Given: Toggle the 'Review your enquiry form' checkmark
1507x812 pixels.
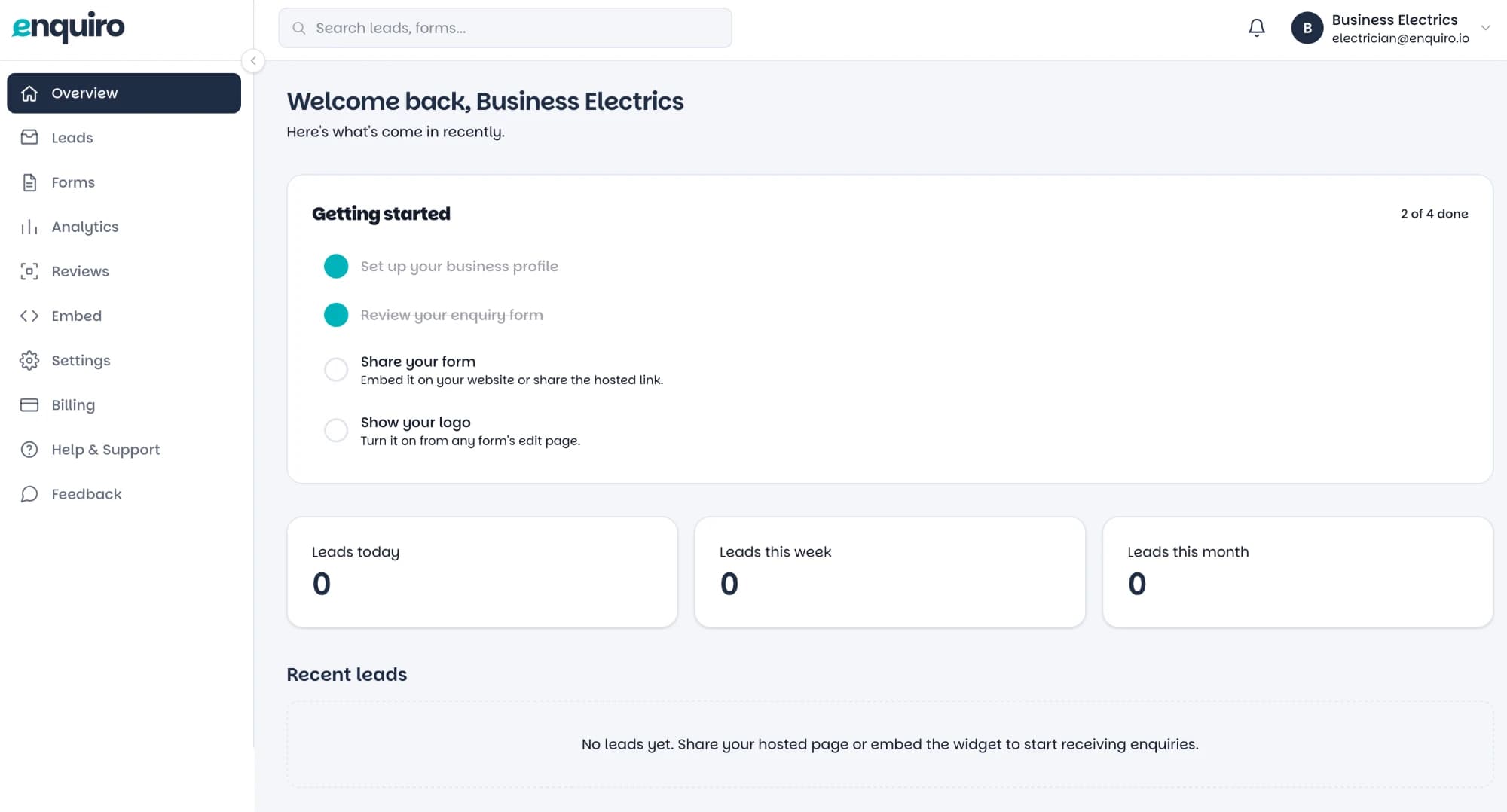Looking at the screenshot, I should (x=336, y=315).
